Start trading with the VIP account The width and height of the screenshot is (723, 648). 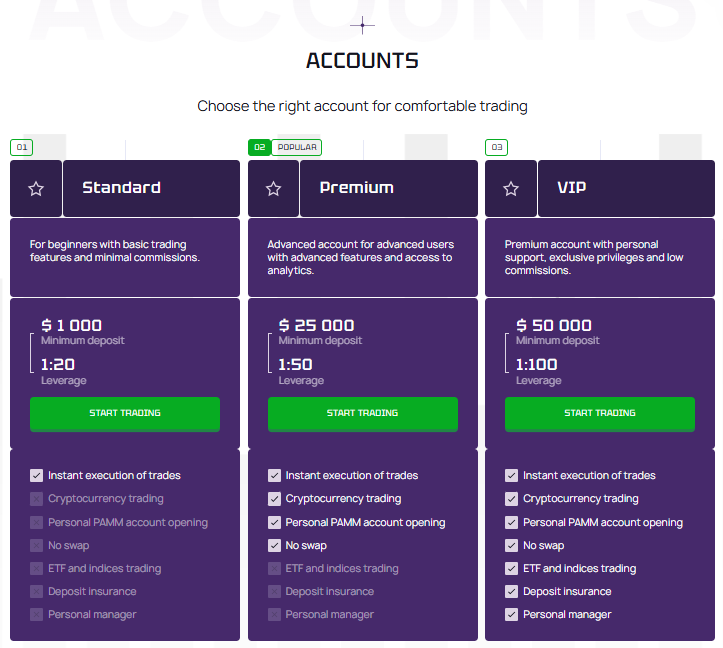pyautogui.click(x=600, y=413)
